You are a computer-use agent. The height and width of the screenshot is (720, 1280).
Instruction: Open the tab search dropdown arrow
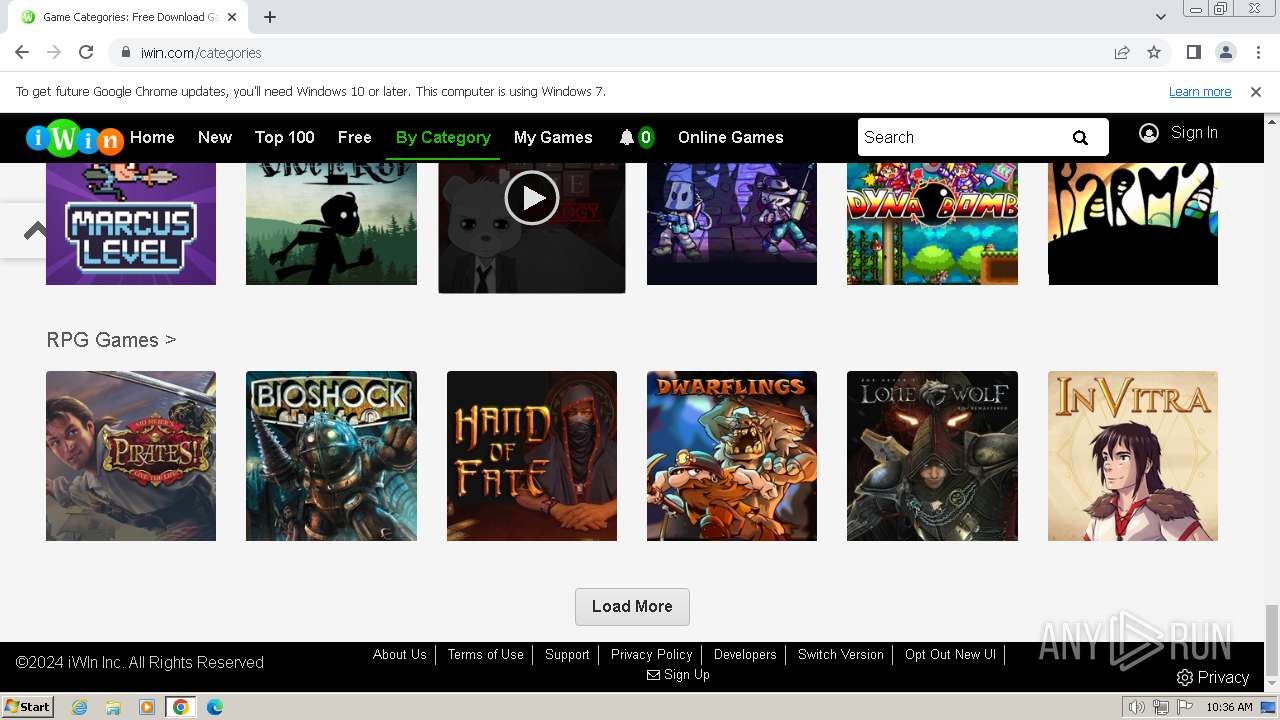pyautogui.click(x=1160, y=17)
